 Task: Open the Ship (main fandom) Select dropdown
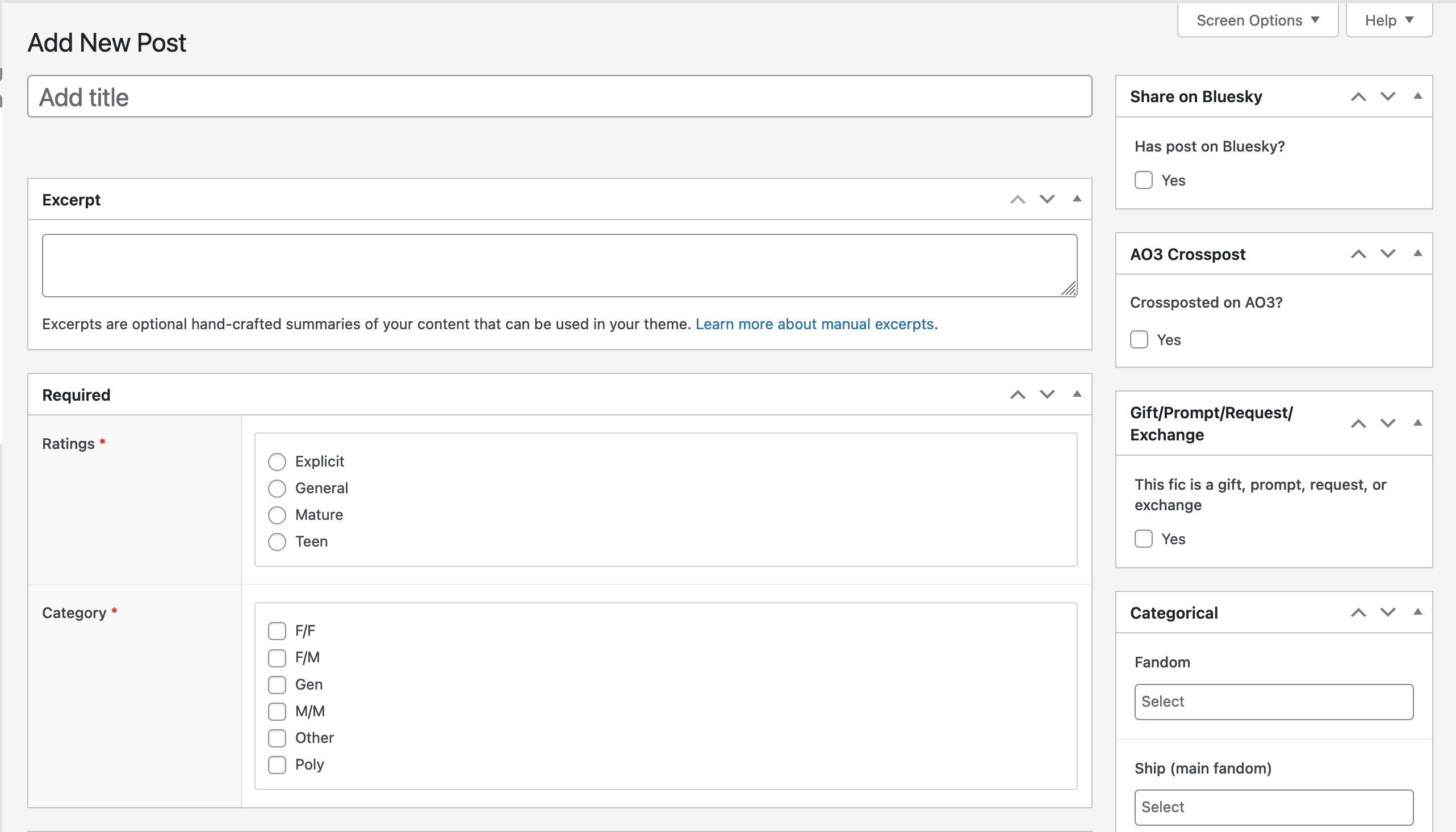tap(1274, 807)
